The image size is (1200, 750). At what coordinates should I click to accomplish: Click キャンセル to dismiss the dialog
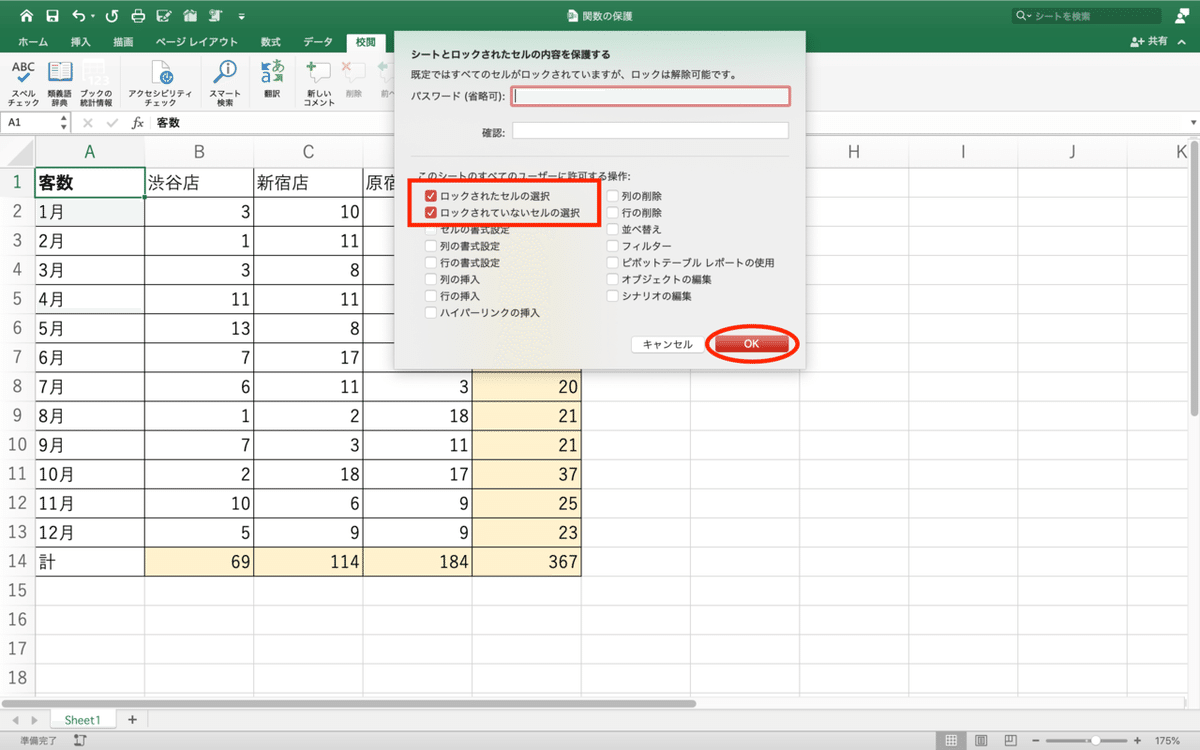[x=667, y=343]
